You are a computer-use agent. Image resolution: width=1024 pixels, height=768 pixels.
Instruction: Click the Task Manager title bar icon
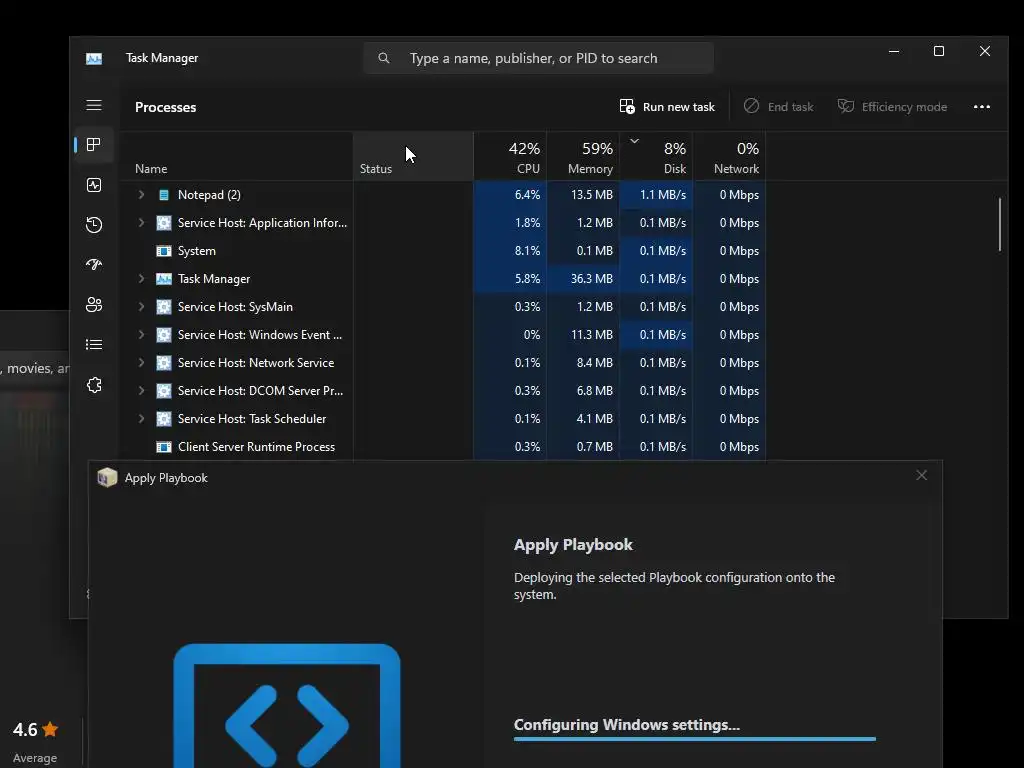[x=94, y=58]
